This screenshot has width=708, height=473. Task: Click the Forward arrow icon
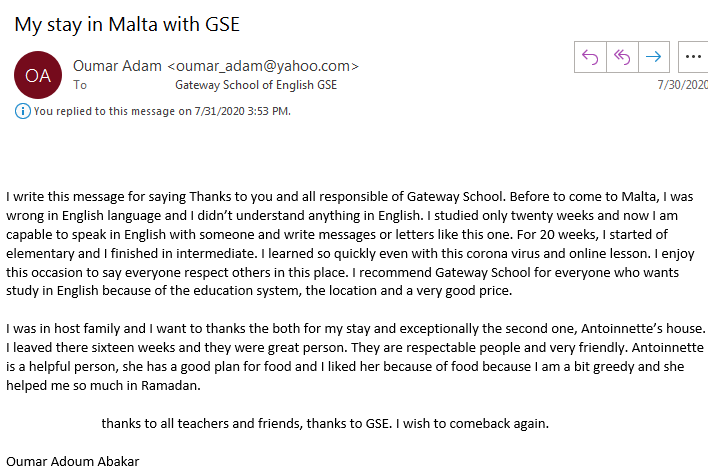click(653, 57)
